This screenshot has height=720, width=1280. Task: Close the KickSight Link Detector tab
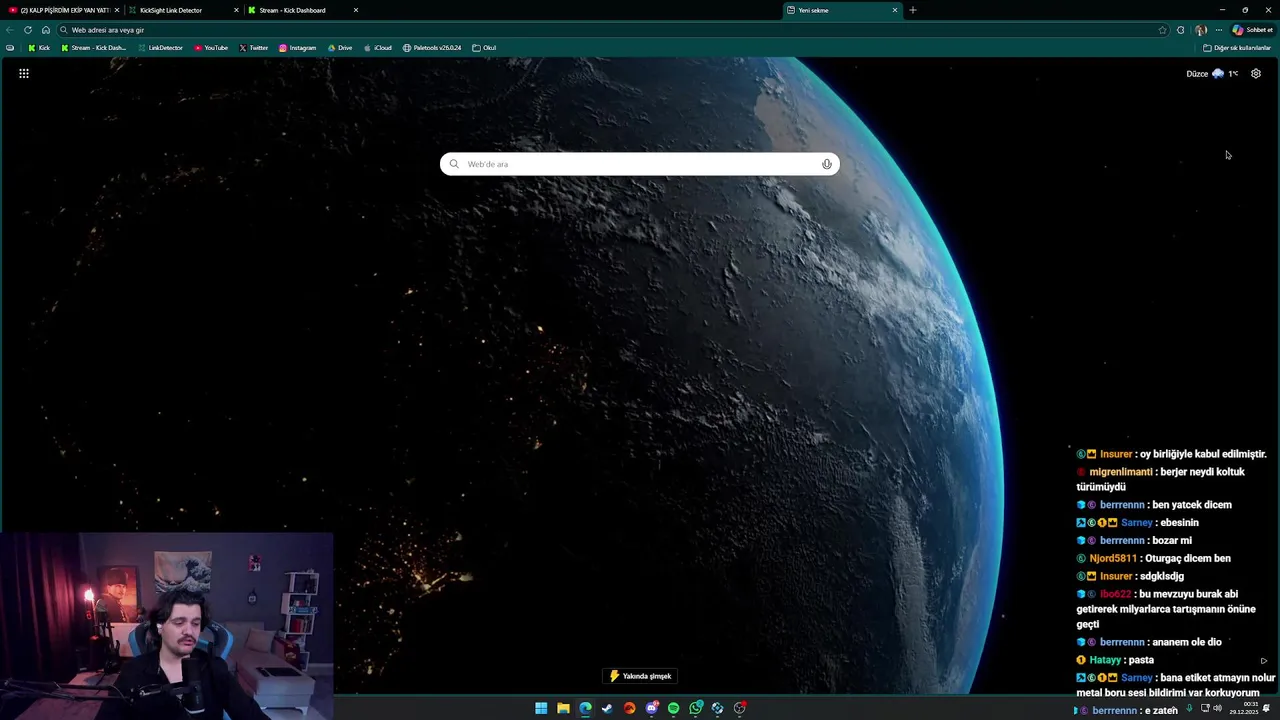point(237,10)
